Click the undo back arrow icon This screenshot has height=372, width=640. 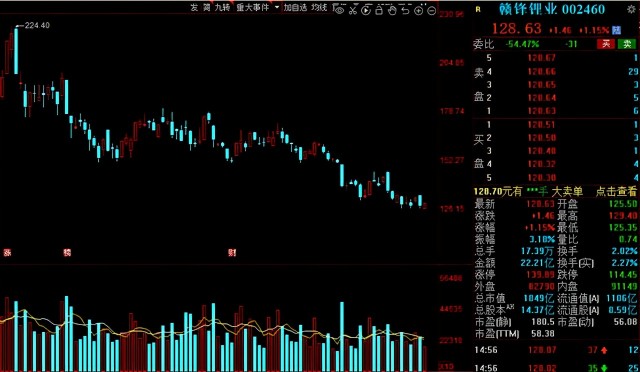click(405, 11)
